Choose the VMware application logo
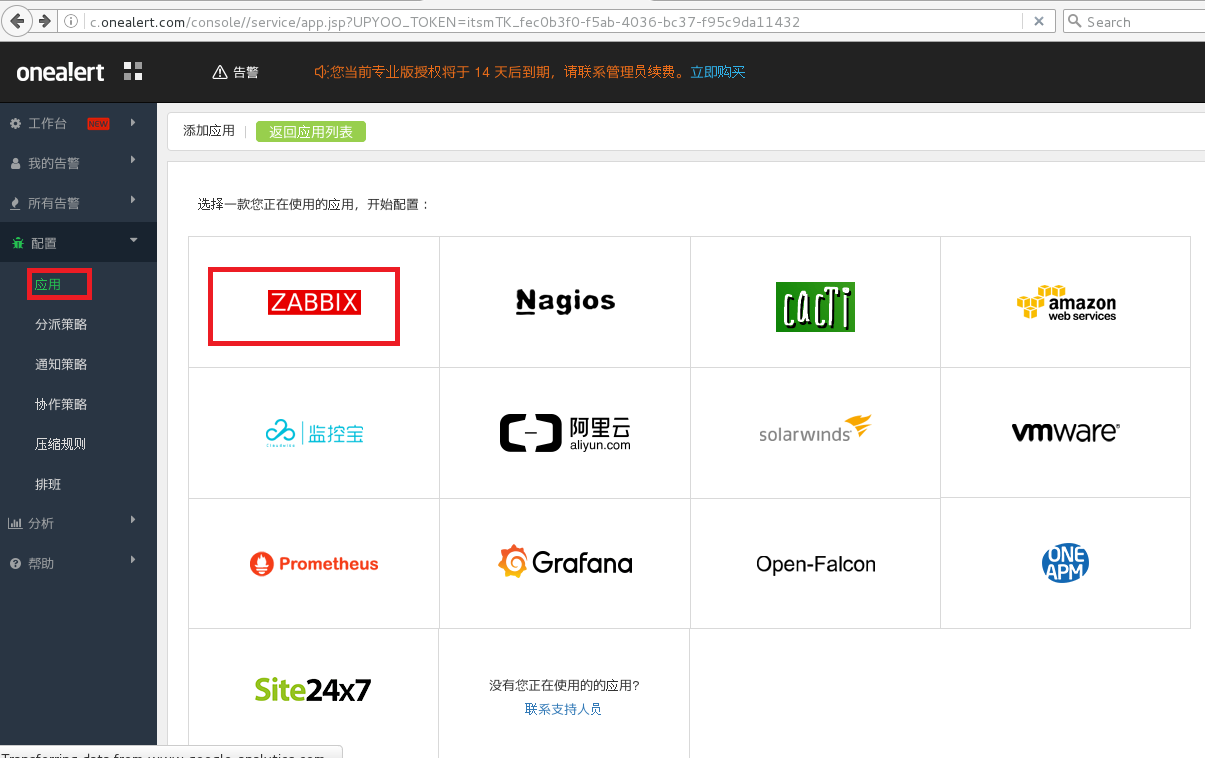The width and height of the screenshot is (1205, 758). [1065, 432]
